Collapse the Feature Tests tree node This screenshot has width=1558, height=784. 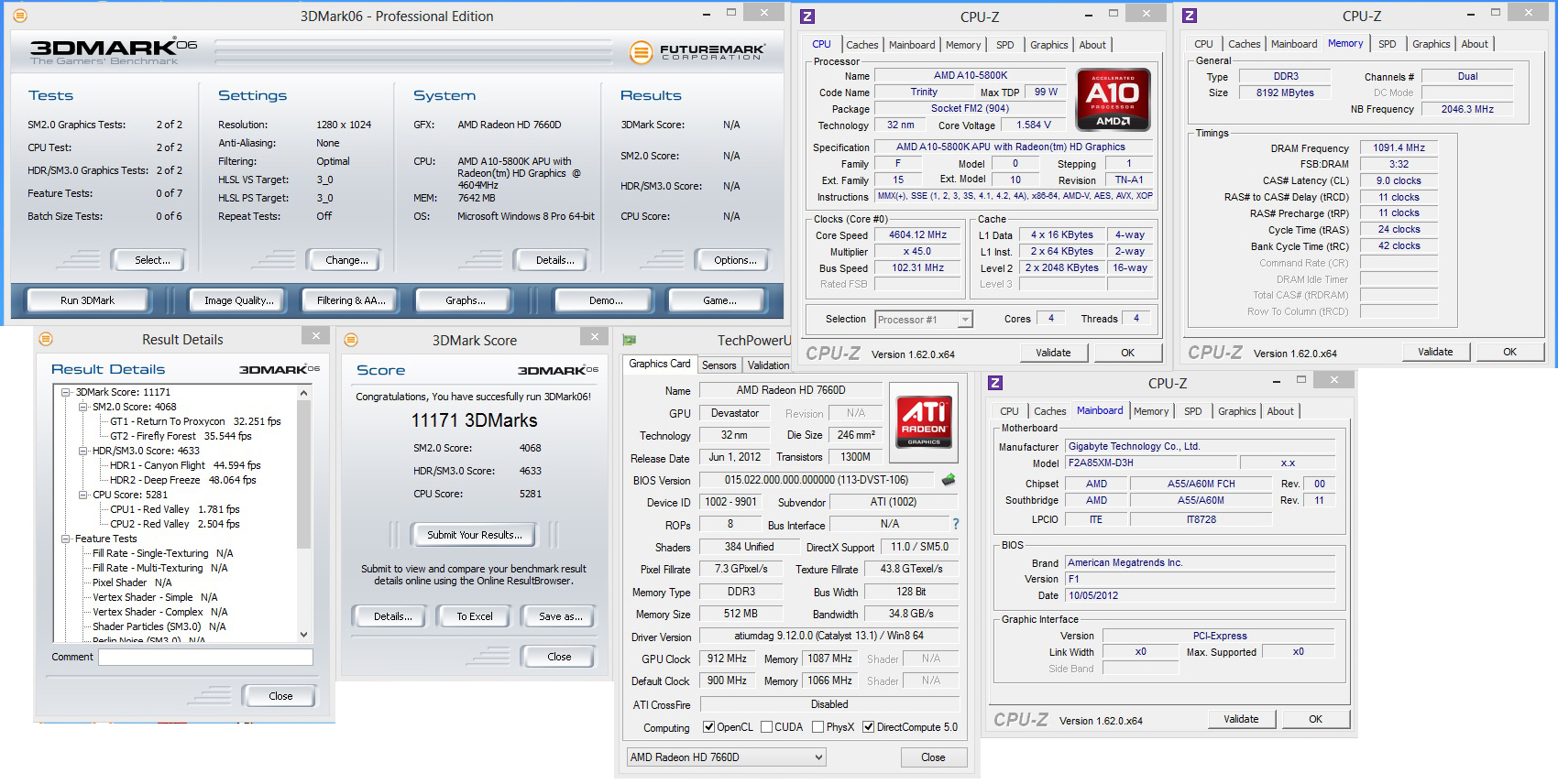point(66,539)
